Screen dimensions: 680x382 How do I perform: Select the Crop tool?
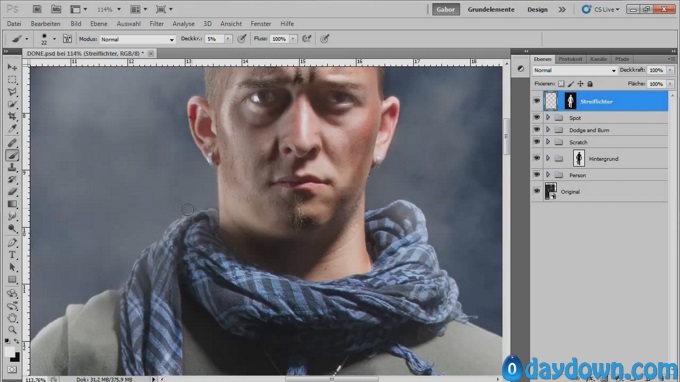[x=12, y=116]
